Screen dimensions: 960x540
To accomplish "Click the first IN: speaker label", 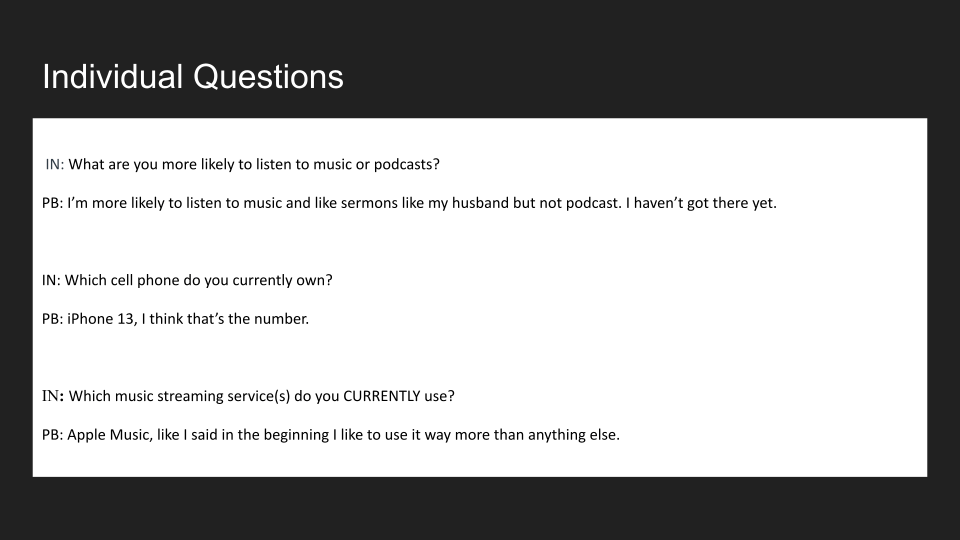I will point(54,164).
